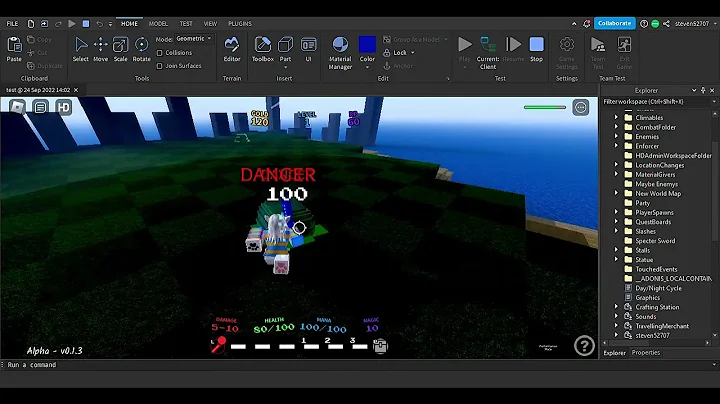The image size is (720, 404).
Task: Select the Select tool
Action: pyautogui.click(x=80, y=49)
